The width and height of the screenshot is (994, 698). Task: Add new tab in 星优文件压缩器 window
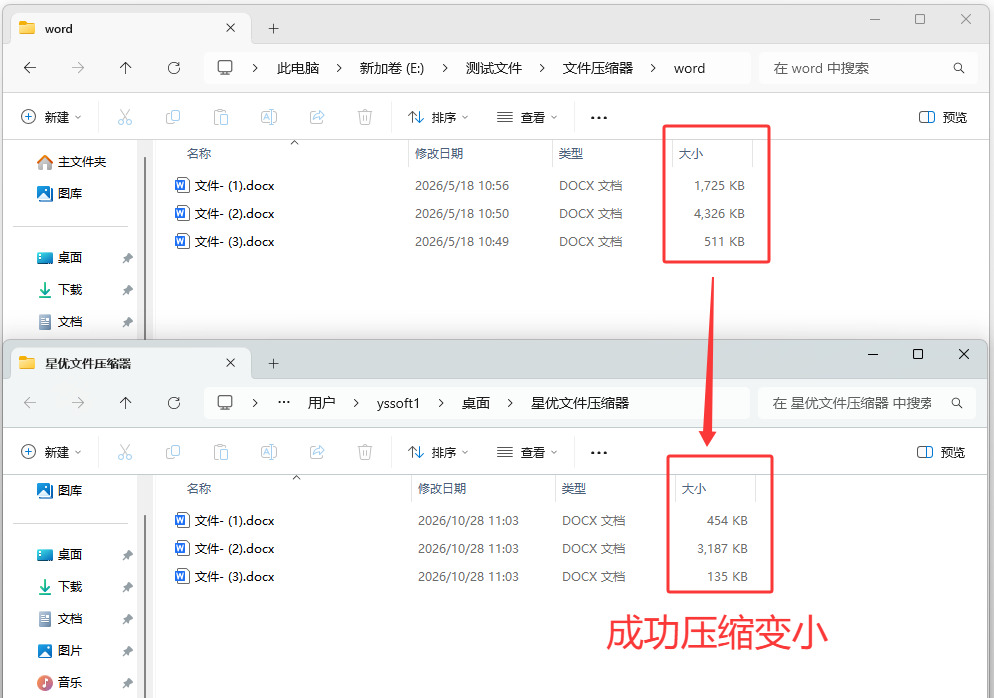click(x=273, y=363)
